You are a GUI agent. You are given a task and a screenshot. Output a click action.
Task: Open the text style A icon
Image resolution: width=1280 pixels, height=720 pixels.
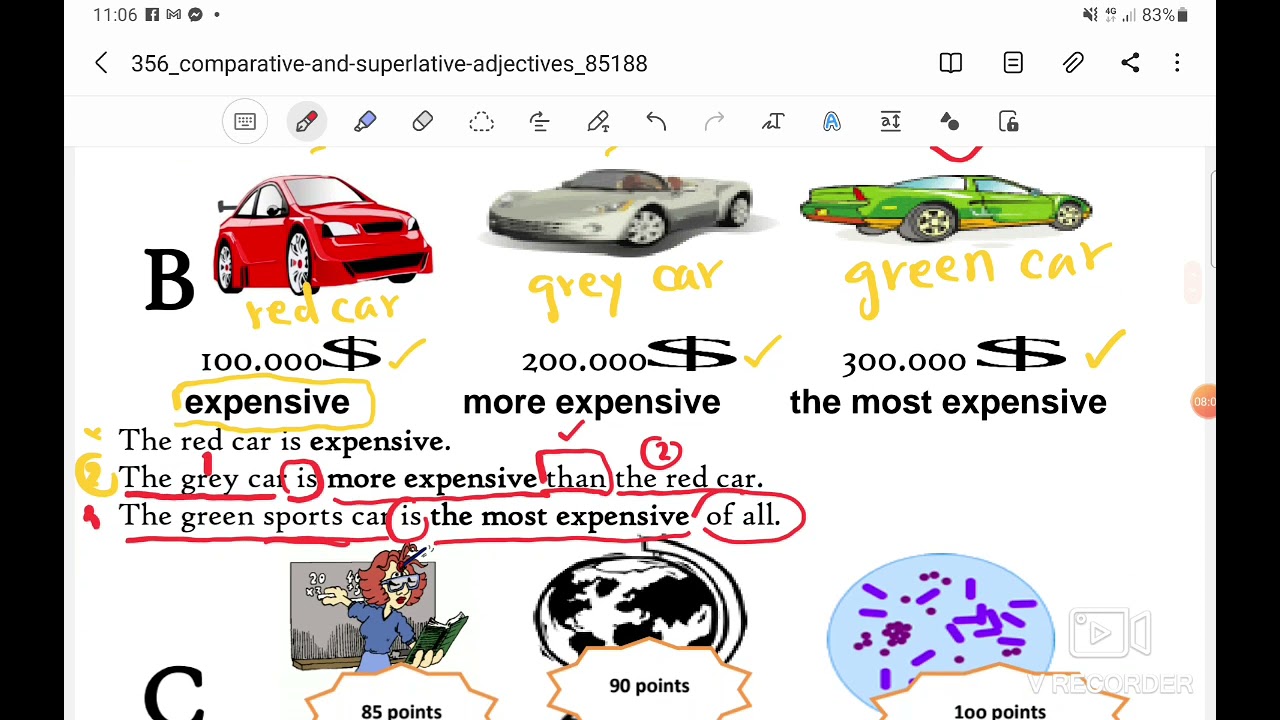click(831, 122)
